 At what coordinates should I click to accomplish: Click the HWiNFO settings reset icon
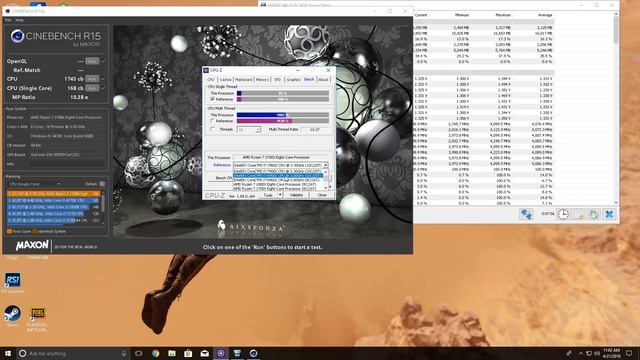click(x=593, y=214)
